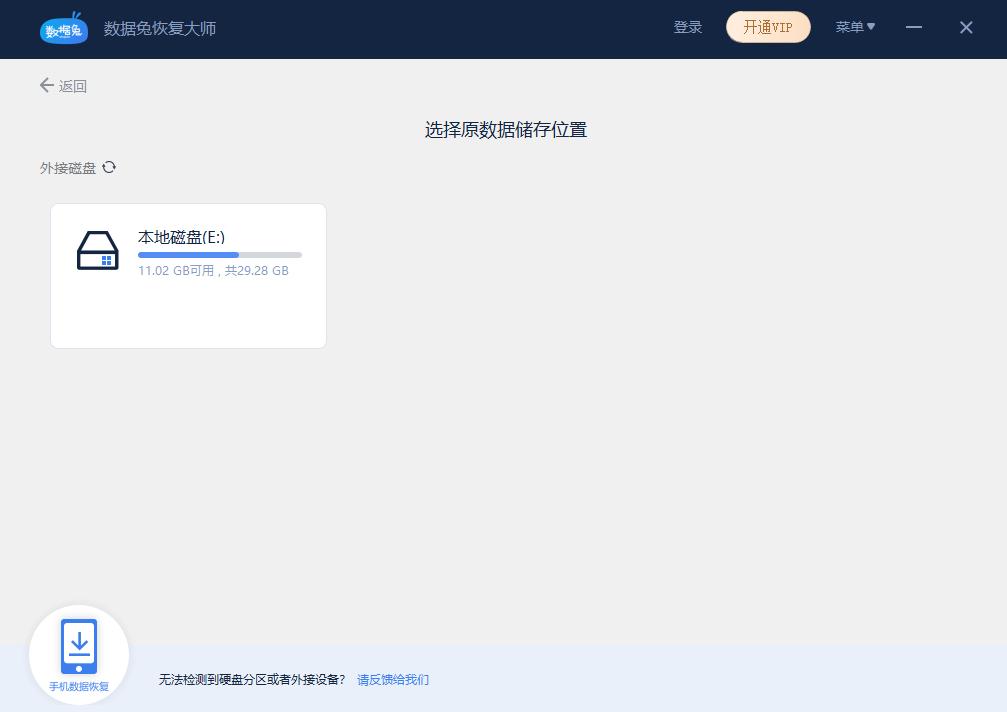Viewport: 1007px width, 712px height.
Task: Click the refresh arrows beside 外接磁盘 label
Action: coord(109,167)
